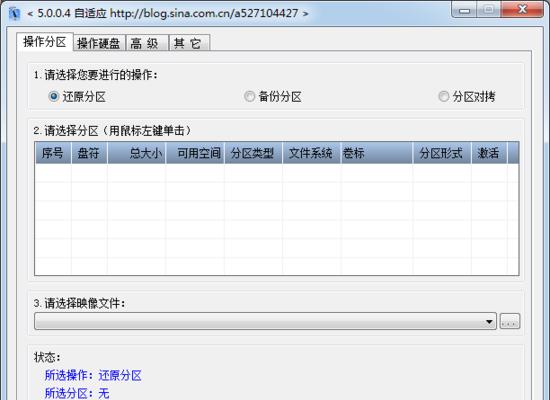Switch to the 高级 tab
Screen dimensions: 550x400
tap(147, 43)
